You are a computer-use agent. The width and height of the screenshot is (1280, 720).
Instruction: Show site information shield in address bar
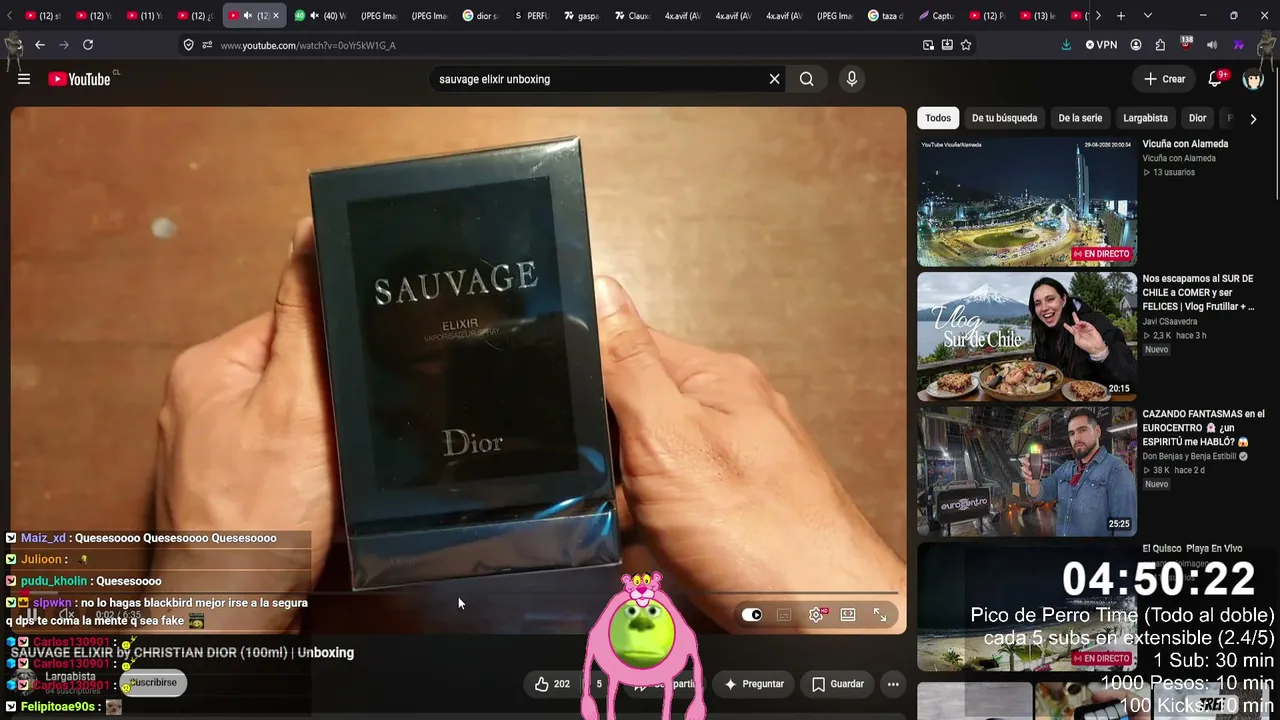click(188, 45)
